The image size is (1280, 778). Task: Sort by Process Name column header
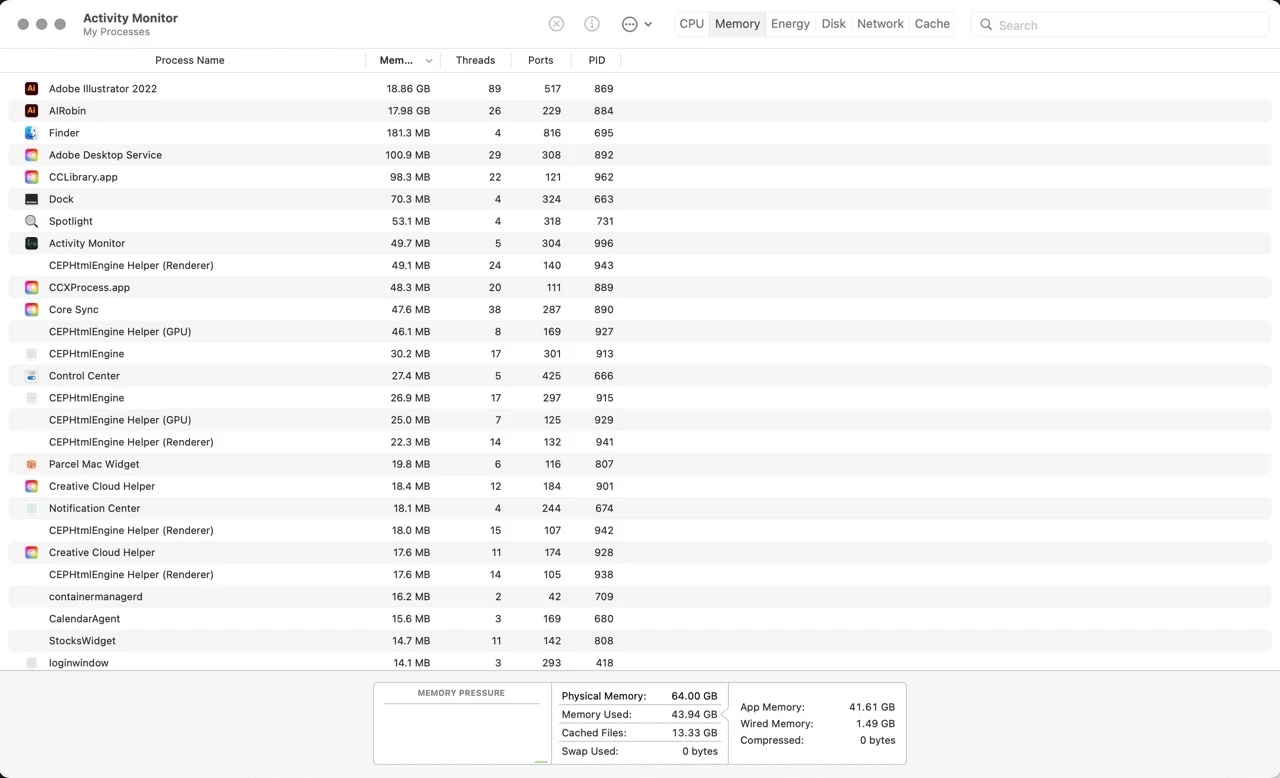pyautogui.click(x=190, y=60)
